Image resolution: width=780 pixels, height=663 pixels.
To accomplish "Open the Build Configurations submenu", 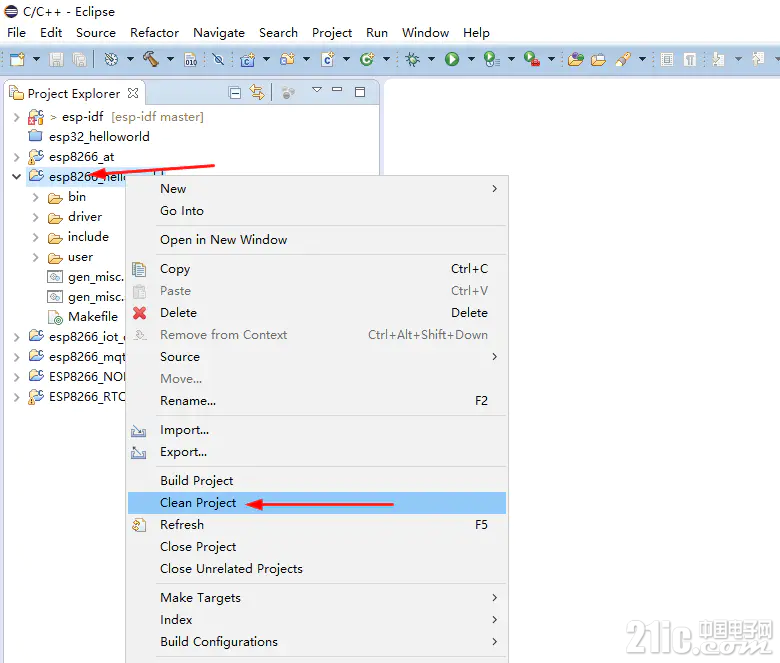I will pos(317,642).
